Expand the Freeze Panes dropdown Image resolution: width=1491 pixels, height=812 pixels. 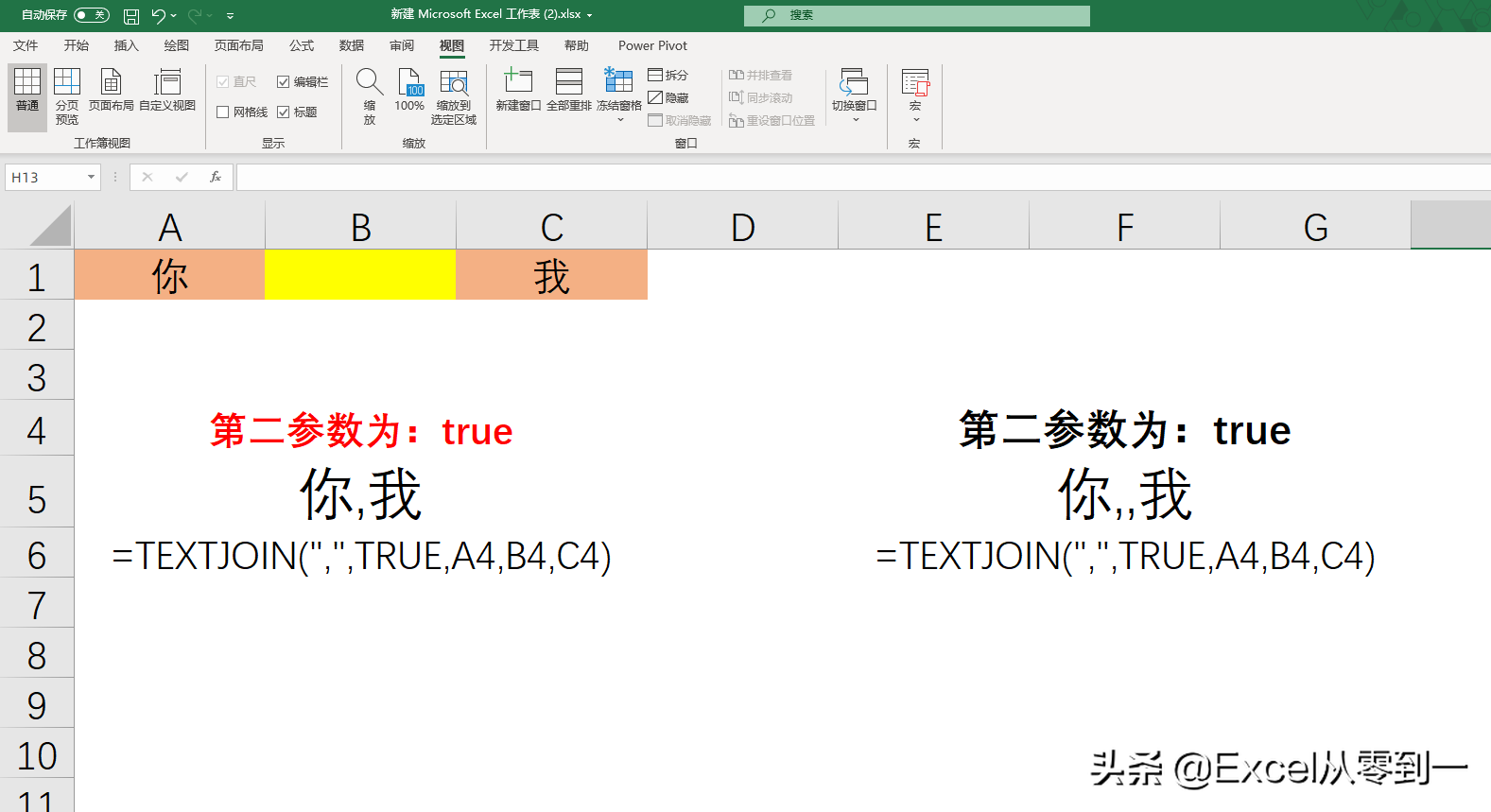[x=620, y=120]
